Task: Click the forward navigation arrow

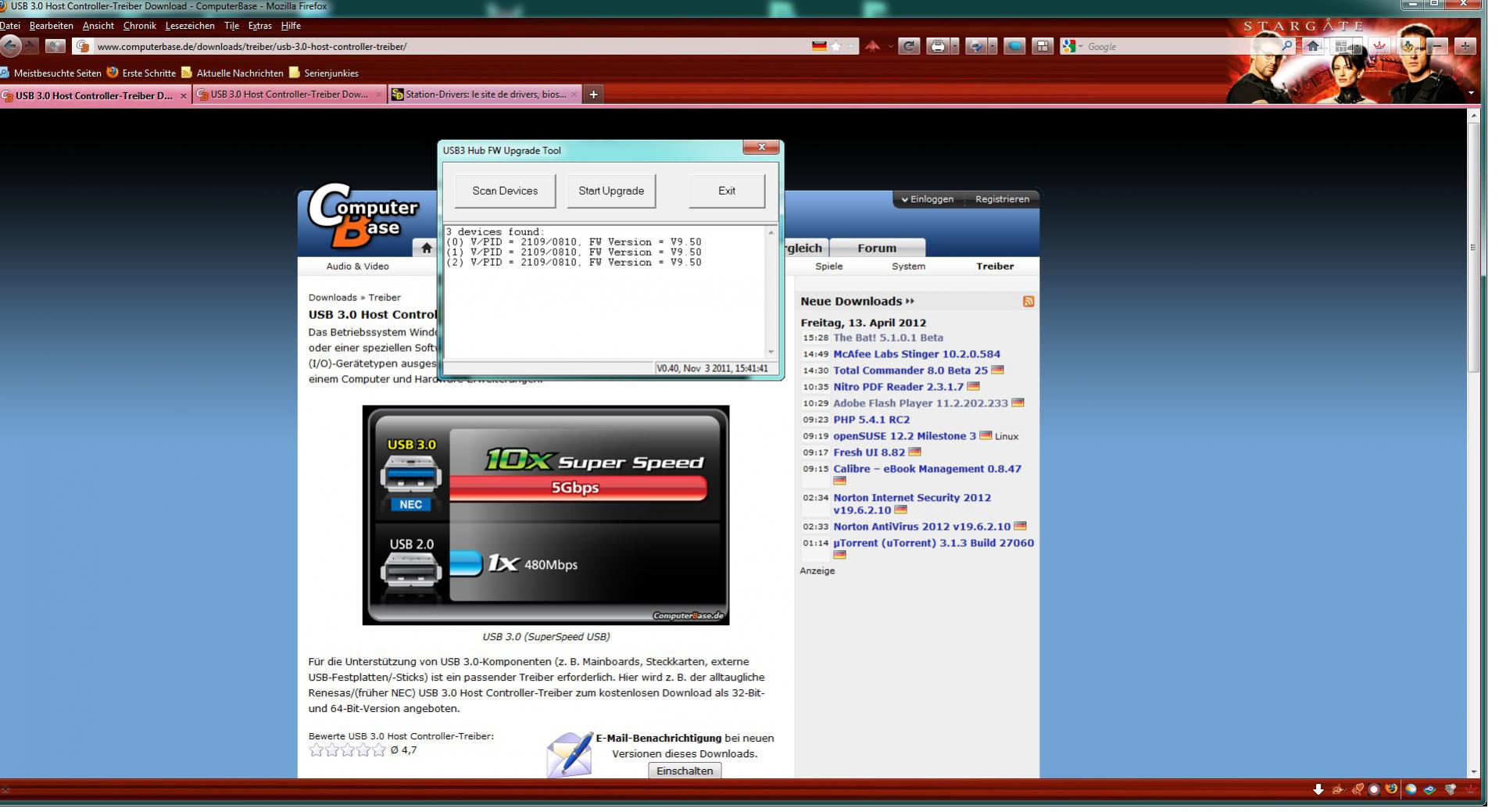Action: click(30, 46)
